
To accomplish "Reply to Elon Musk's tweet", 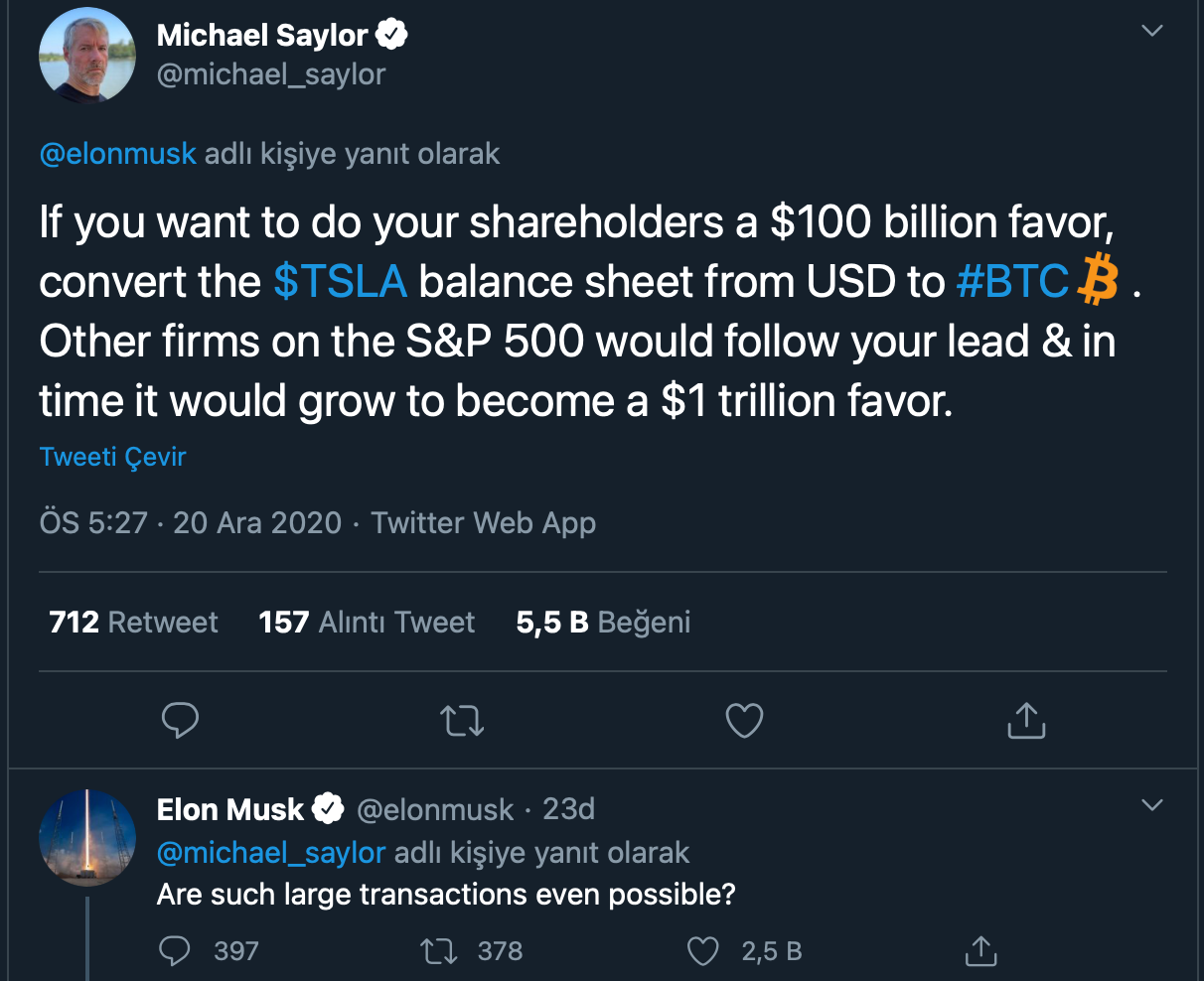I will tap(175, 951).
